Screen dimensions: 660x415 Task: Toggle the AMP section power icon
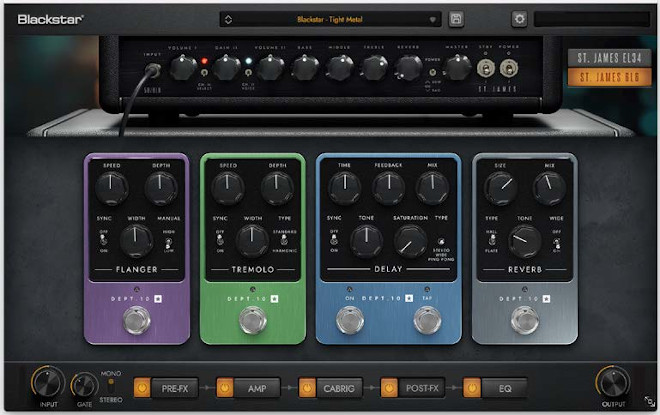pyautogui.click(x=225, y=385)
